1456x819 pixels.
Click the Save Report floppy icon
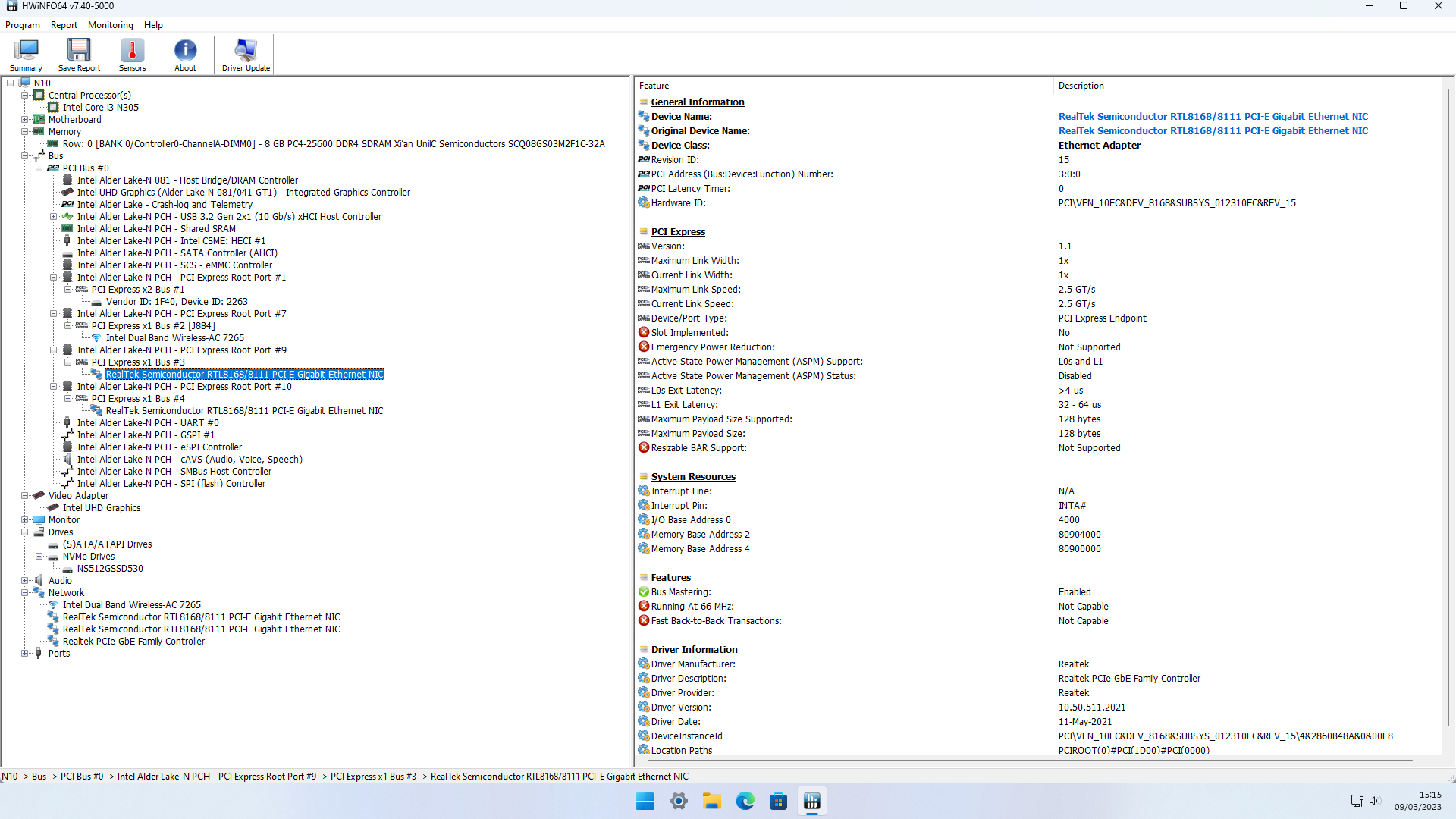click(x=79, y=55)
